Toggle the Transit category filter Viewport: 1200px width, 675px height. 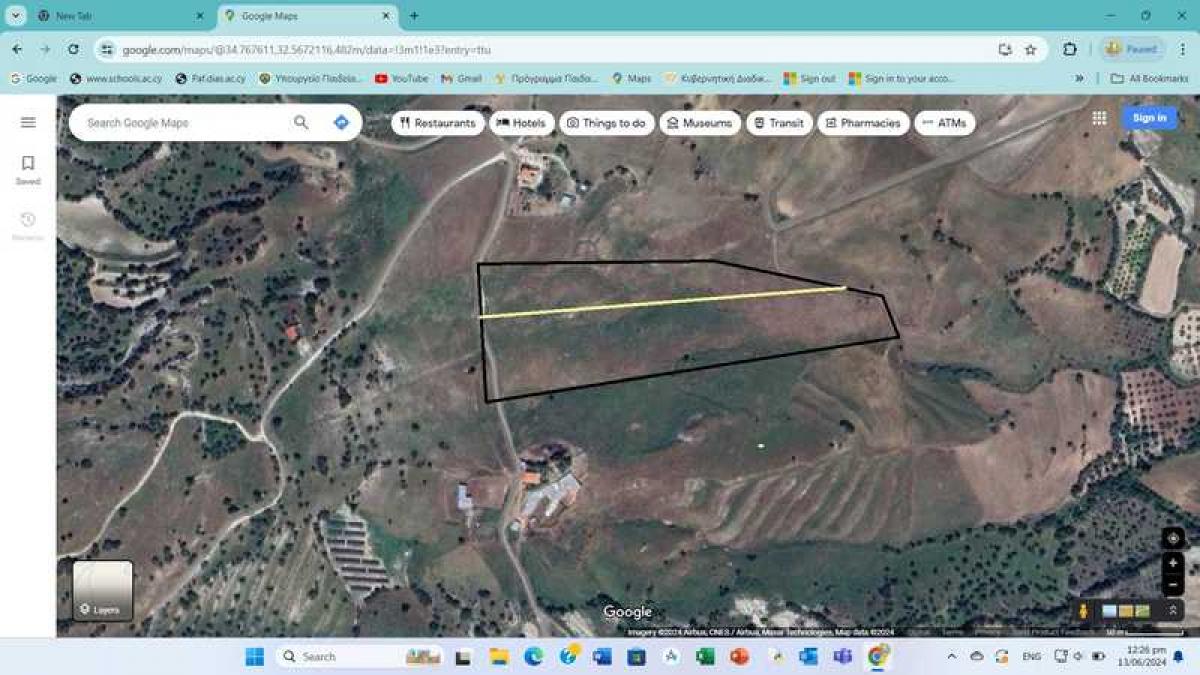pos(780,123)
